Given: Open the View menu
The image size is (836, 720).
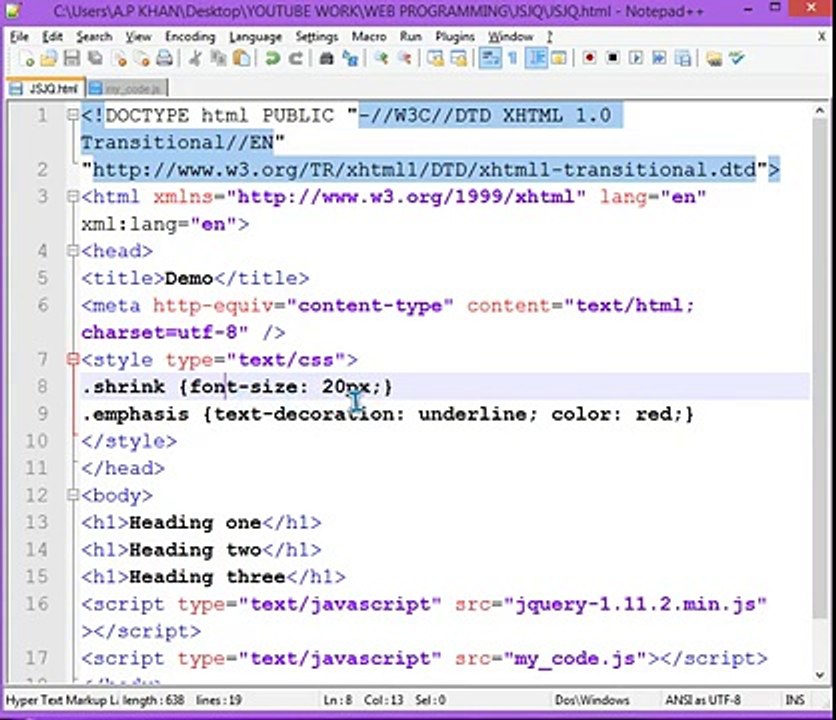Looking at the screenshot, I should (139, 37).
